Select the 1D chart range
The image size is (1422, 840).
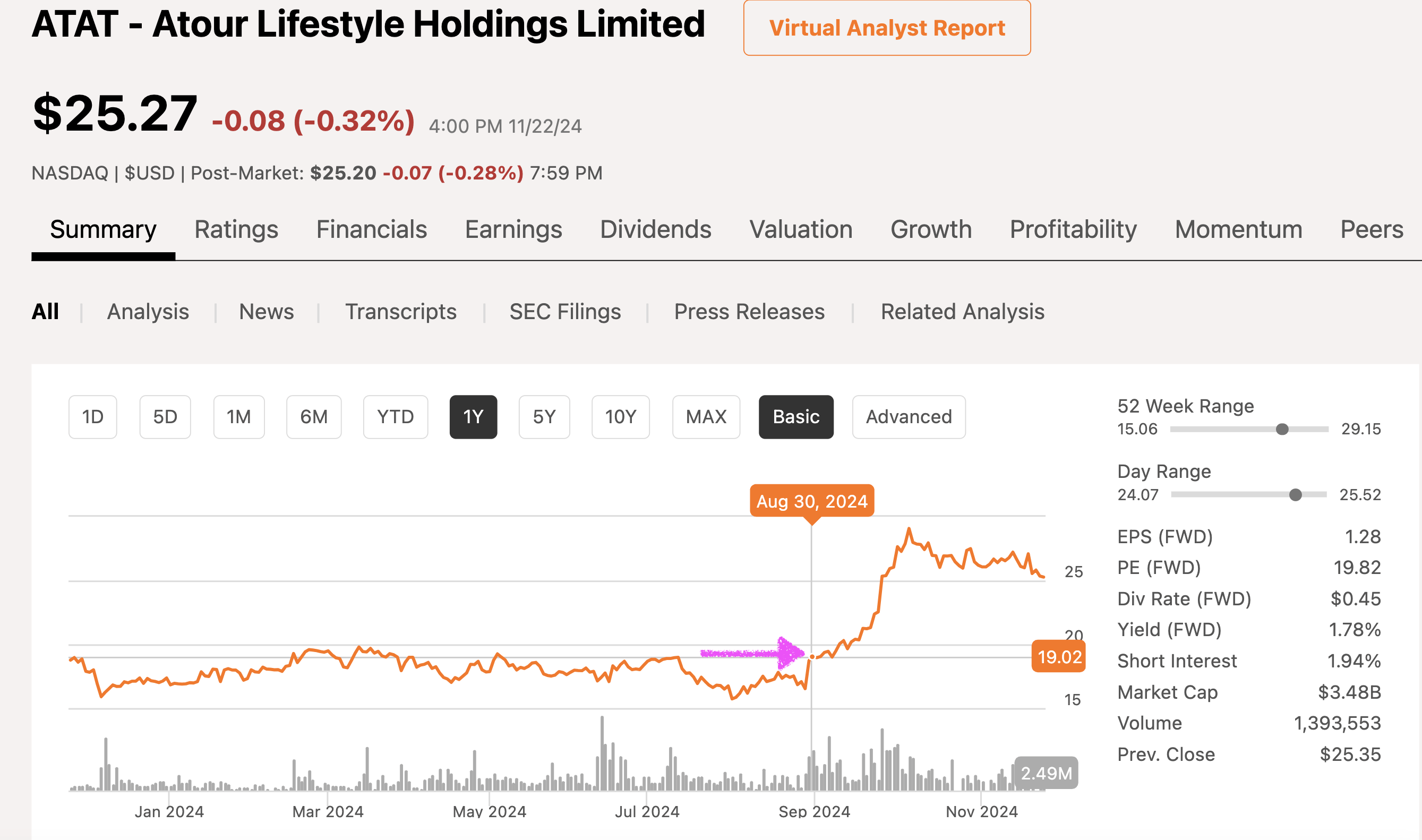[93, 417]
